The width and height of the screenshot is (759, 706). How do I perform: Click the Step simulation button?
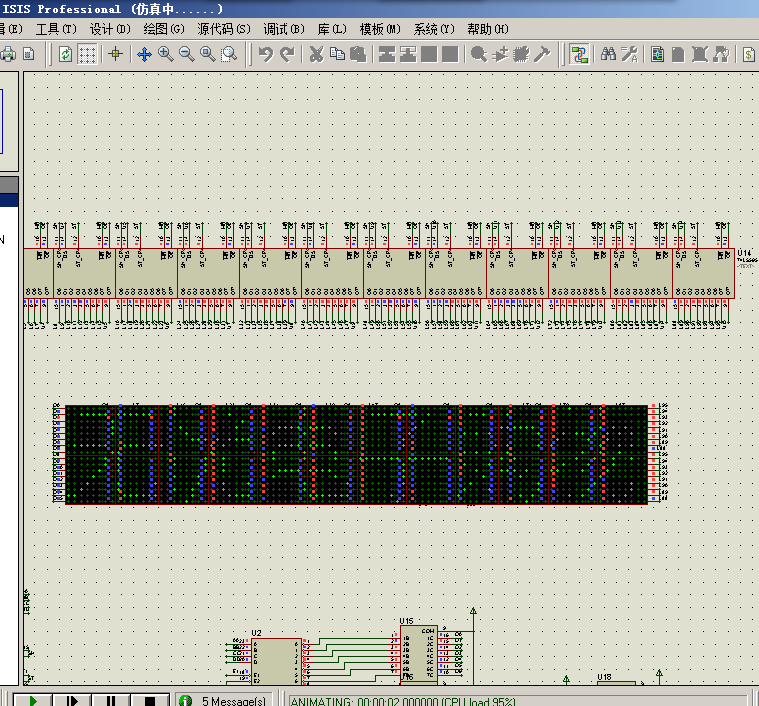click(x=72, y=700)
